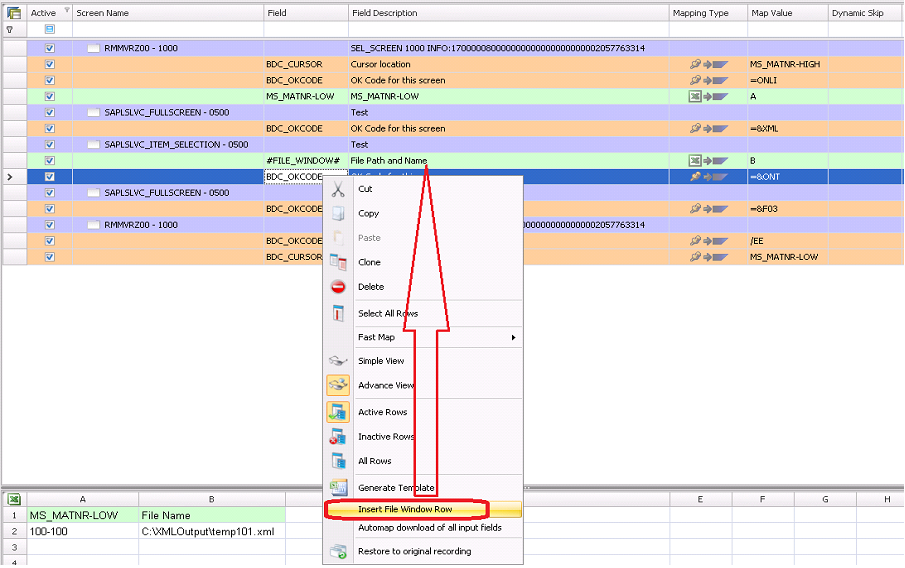Screen dimensions: 905x568
Task: Click the column chooser icon in grid corner
Action: point(14,13)
